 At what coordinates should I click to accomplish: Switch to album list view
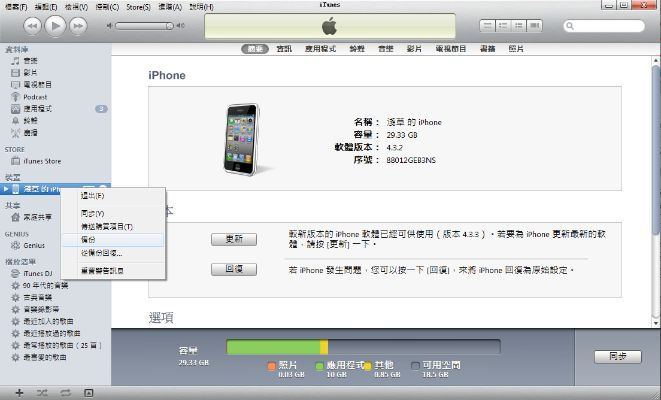point(503,26)
